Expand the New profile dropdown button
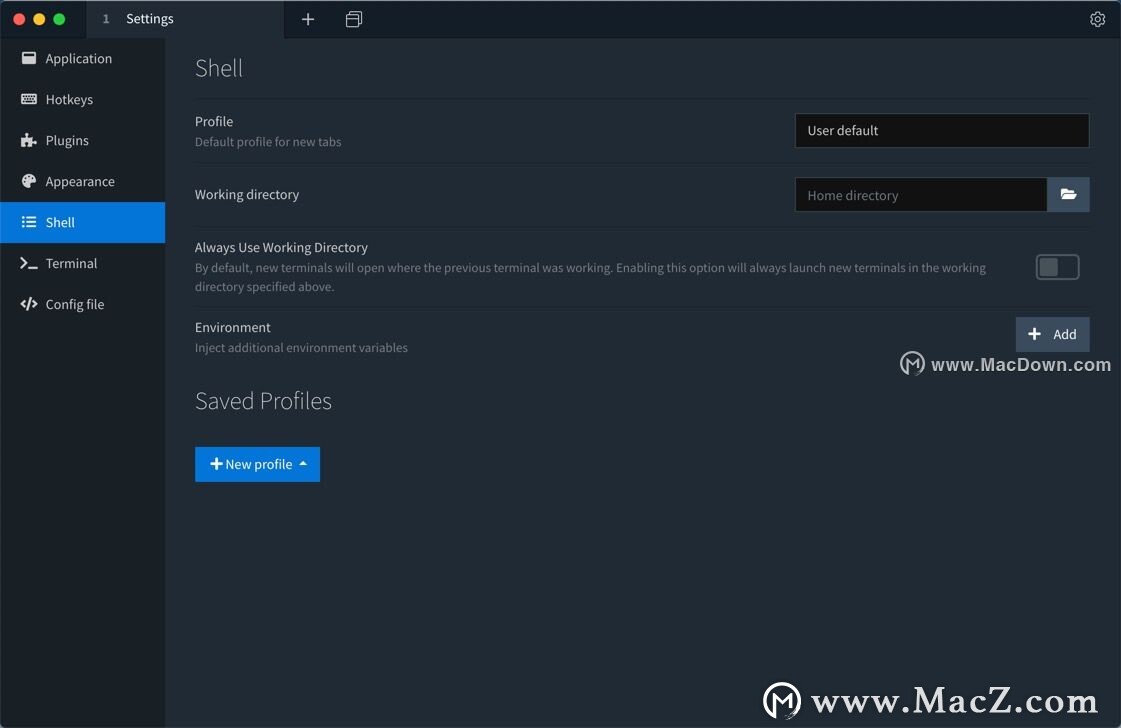Screen dimensions: 1121x728 click(x=257, y=464)
